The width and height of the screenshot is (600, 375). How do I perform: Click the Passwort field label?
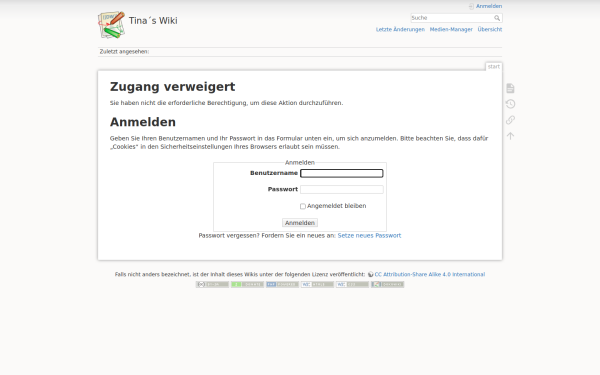pyautogui.click(x=283, y=189)
